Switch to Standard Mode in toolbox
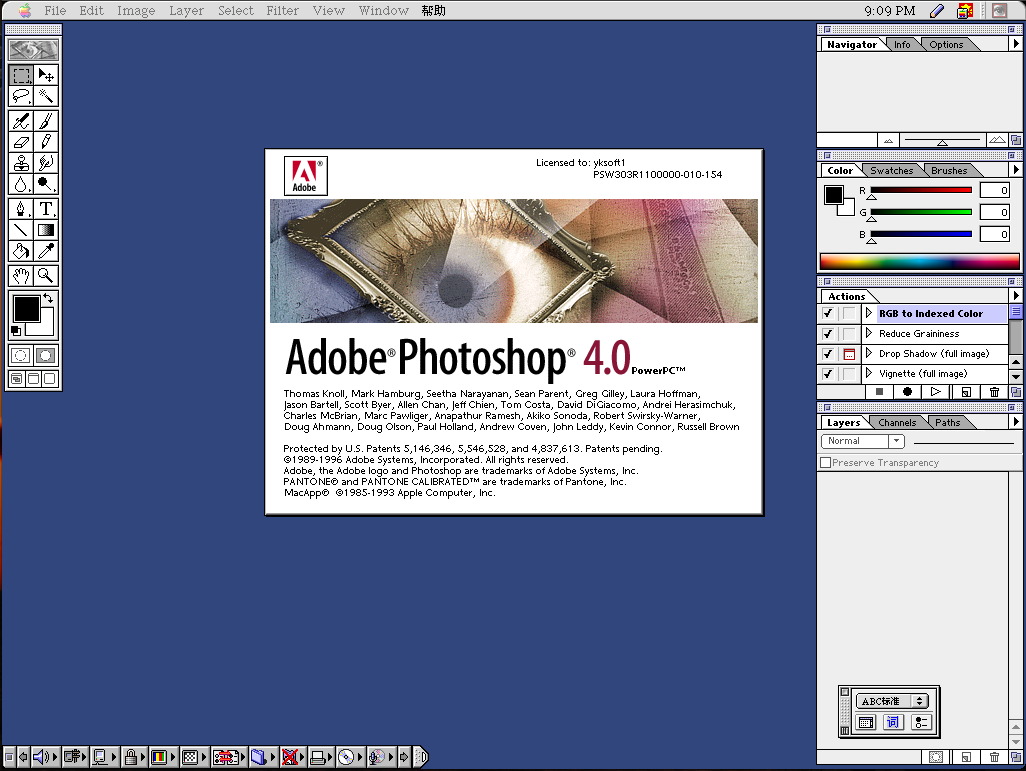Viewport: 1026px width, 771px height. 21,355
